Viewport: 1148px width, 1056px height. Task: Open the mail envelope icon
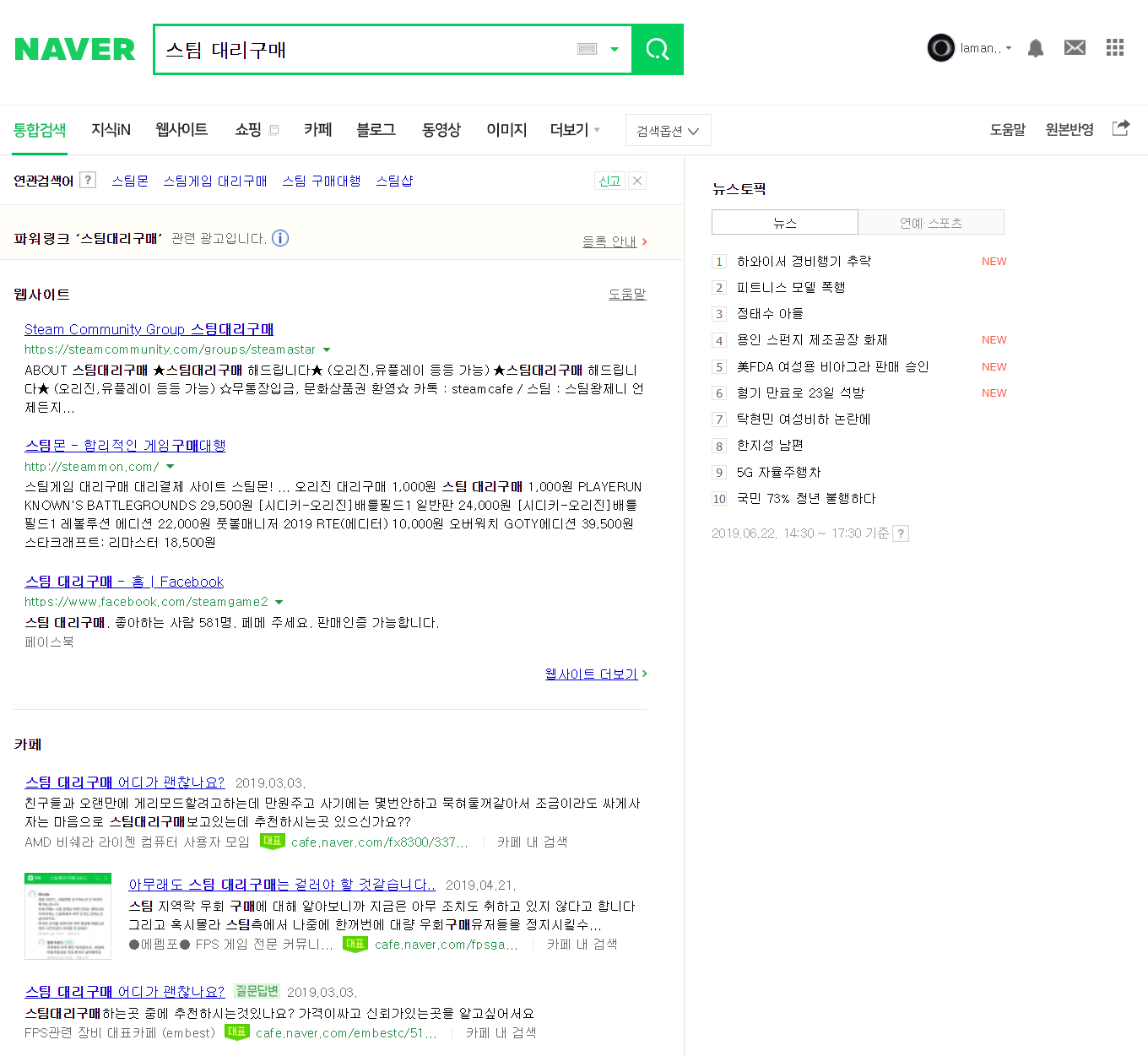point(1075,48)
